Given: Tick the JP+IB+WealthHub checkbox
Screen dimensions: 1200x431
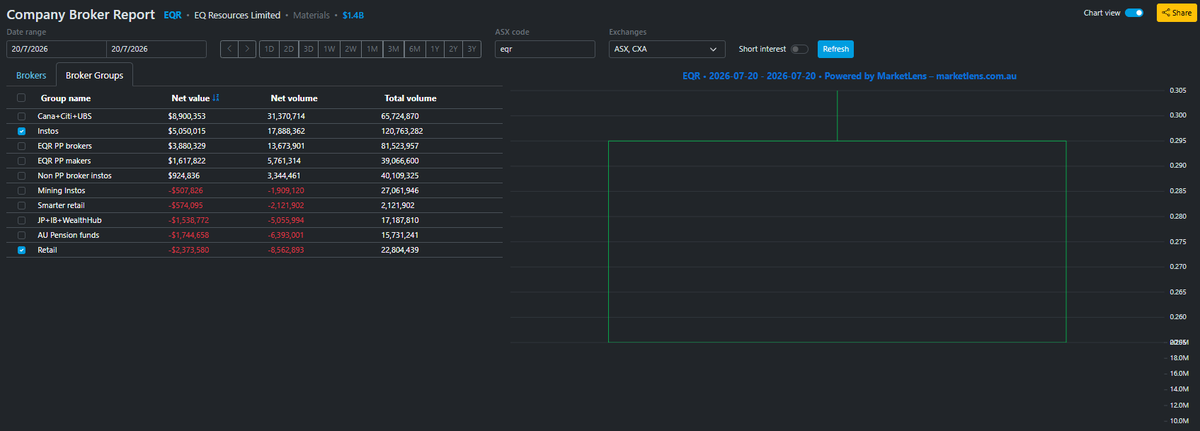Looking at the screenshot, I should 21,220.
